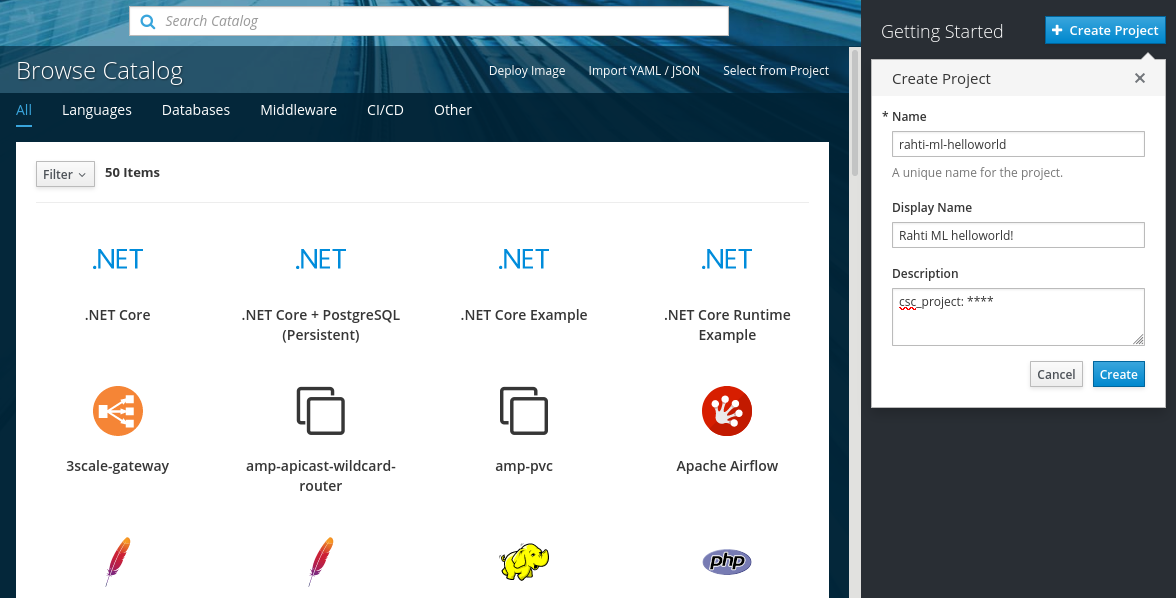Select the amp-pvc template icon
The height and width of the screenshot is (598, 1176).
(x=524, y=411)
